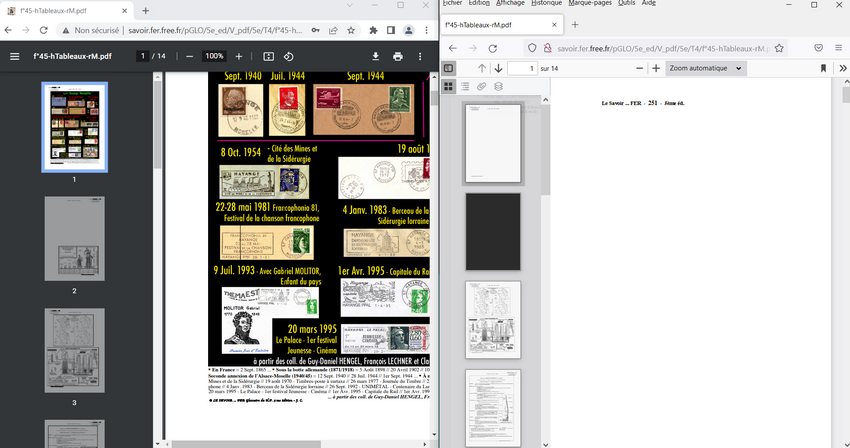
Task: Show attachments in Firefox PDF sidebar
Action: (x=481, y=86)
